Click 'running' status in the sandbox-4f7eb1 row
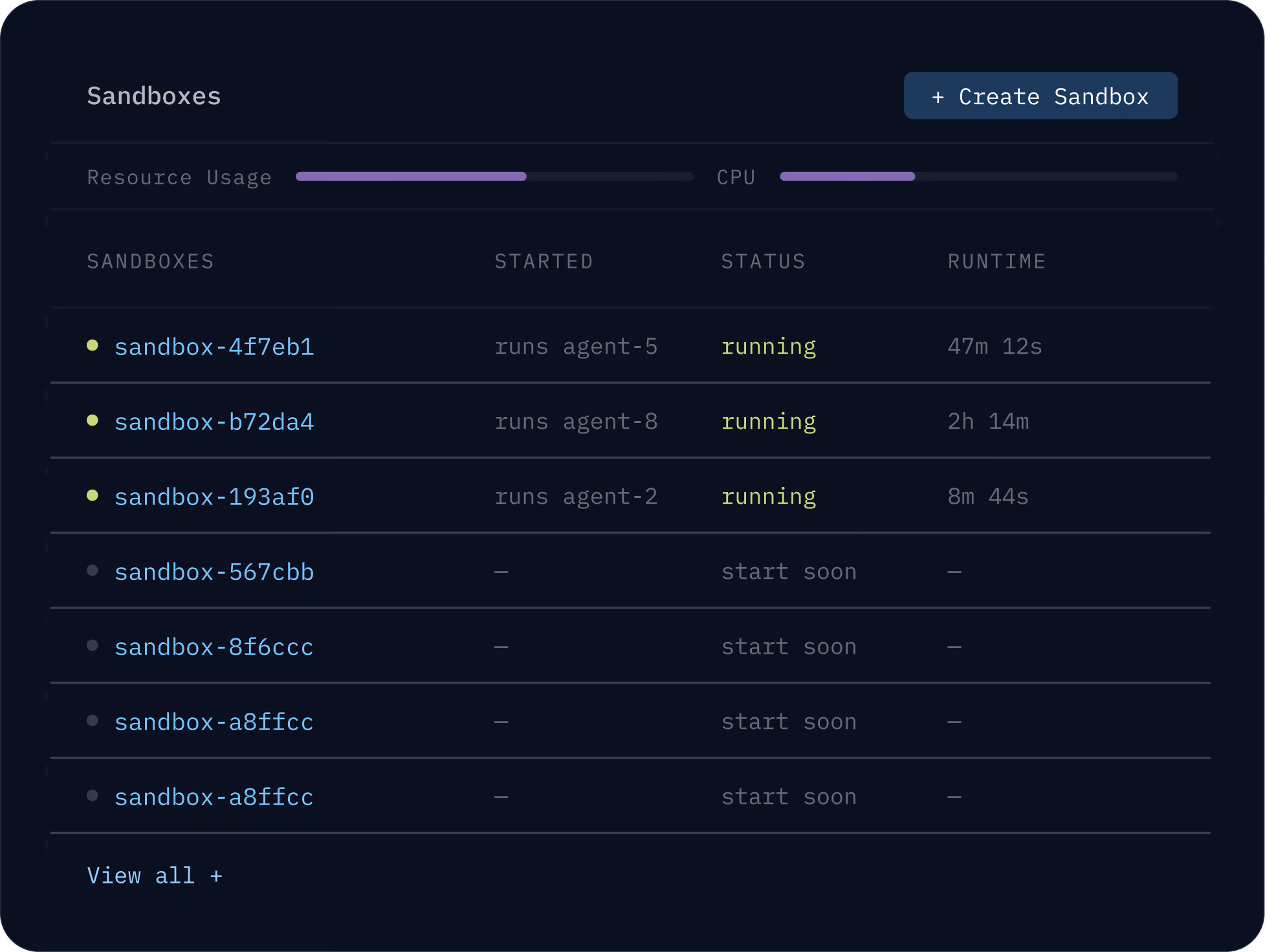The image size is (1265, 952). pos(769,347)
